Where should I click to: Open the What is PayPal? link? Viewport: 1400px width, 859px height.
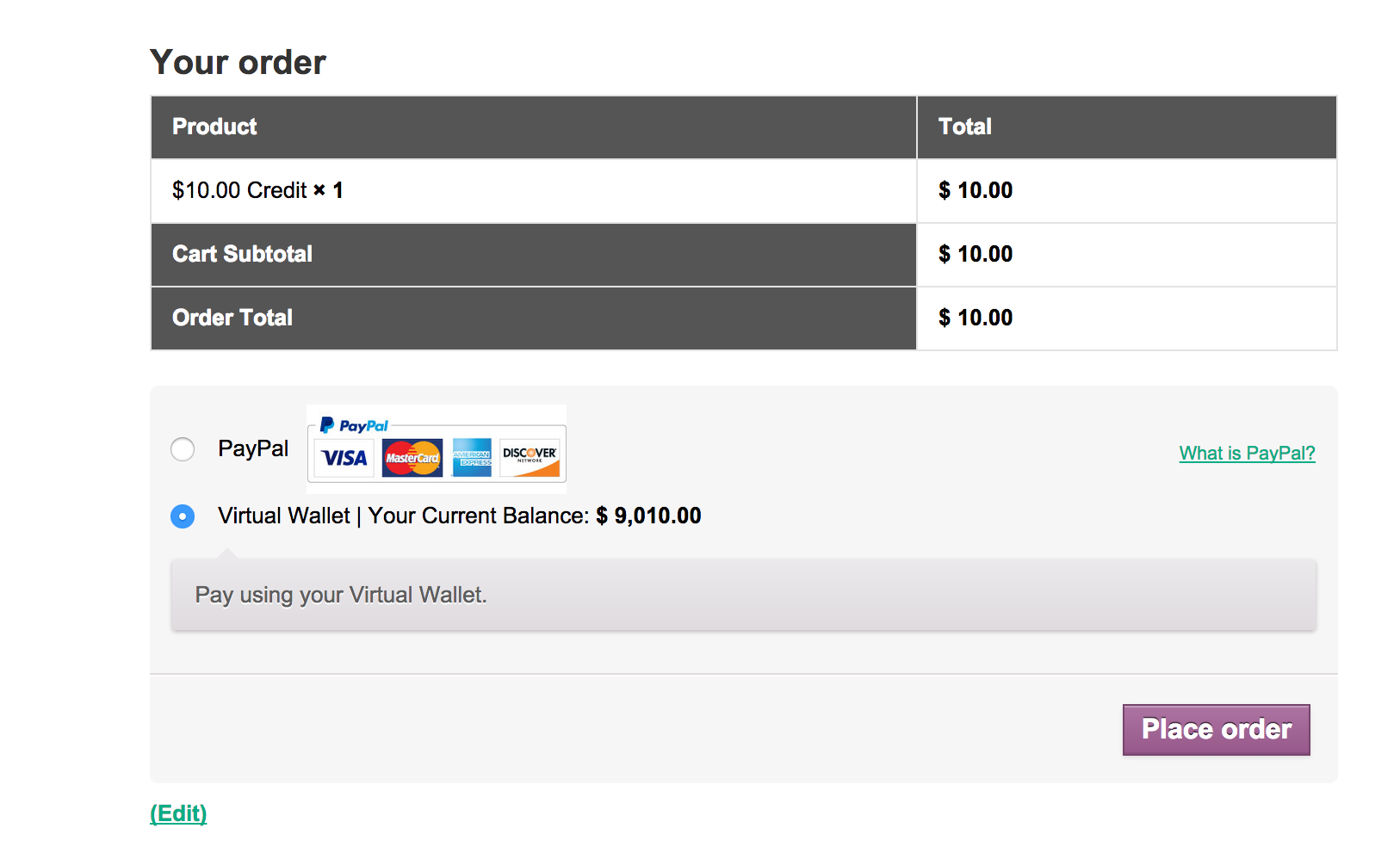coord(1247,453)
